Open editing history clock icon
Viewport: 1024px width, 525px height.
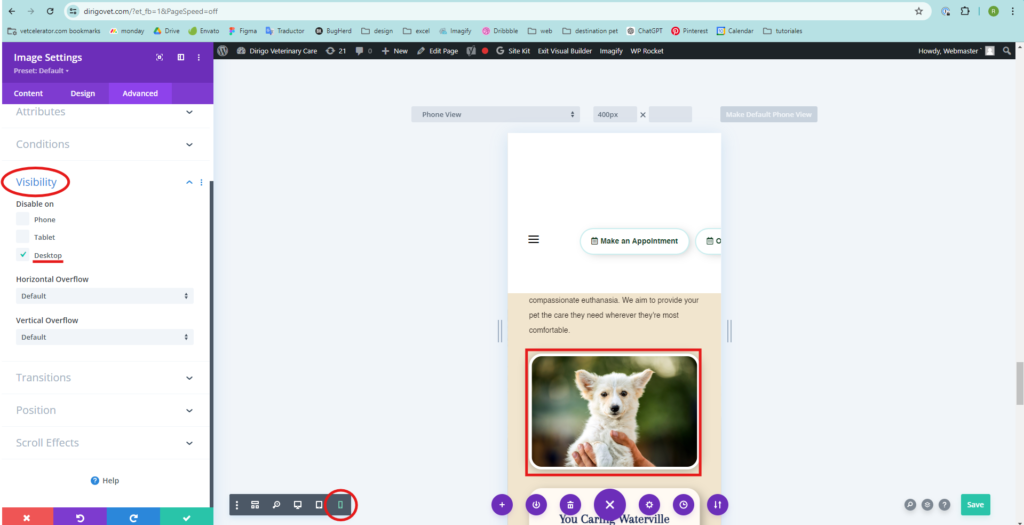tap(683, 505)
